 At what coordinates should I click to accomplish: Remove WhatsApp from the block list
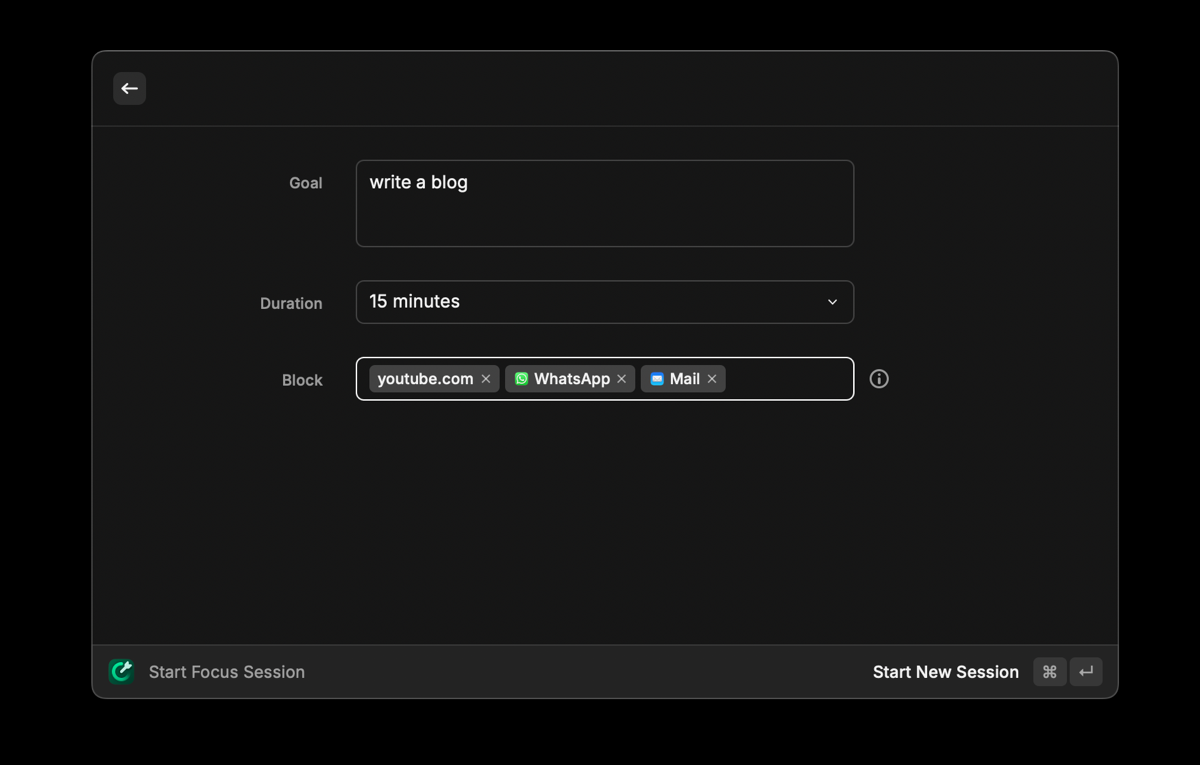[622, 379]
